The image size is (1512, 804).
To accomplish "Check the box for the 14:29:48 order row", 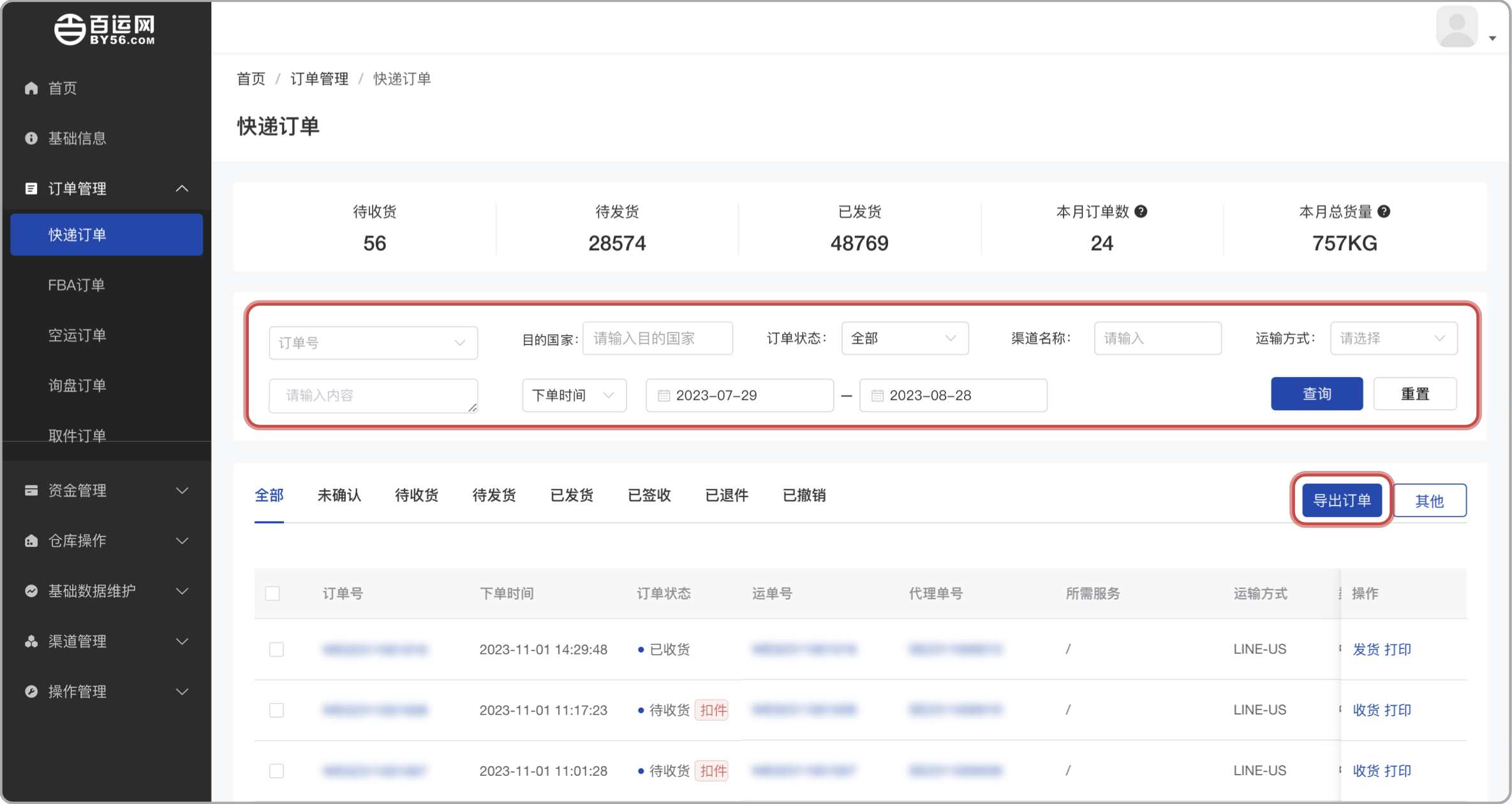I will [276, 650].
